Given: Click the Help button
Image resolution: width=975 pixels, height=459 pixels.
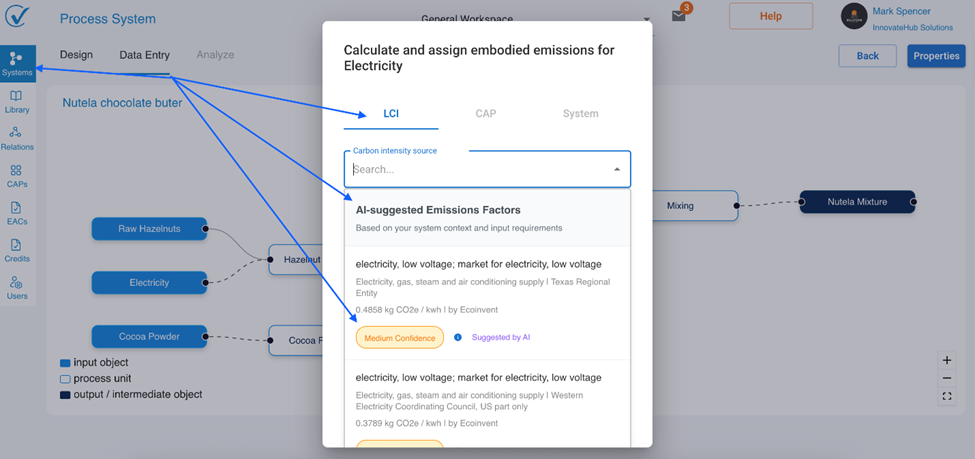Looking at the screenshot, I should point(770,16).
